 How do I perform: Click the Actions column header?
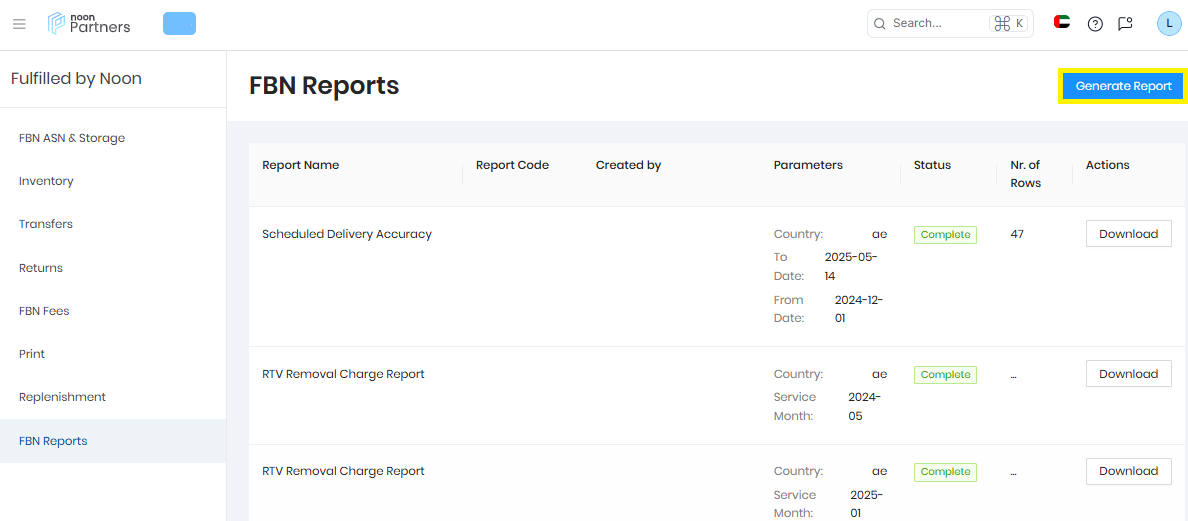click(1107, 165)
